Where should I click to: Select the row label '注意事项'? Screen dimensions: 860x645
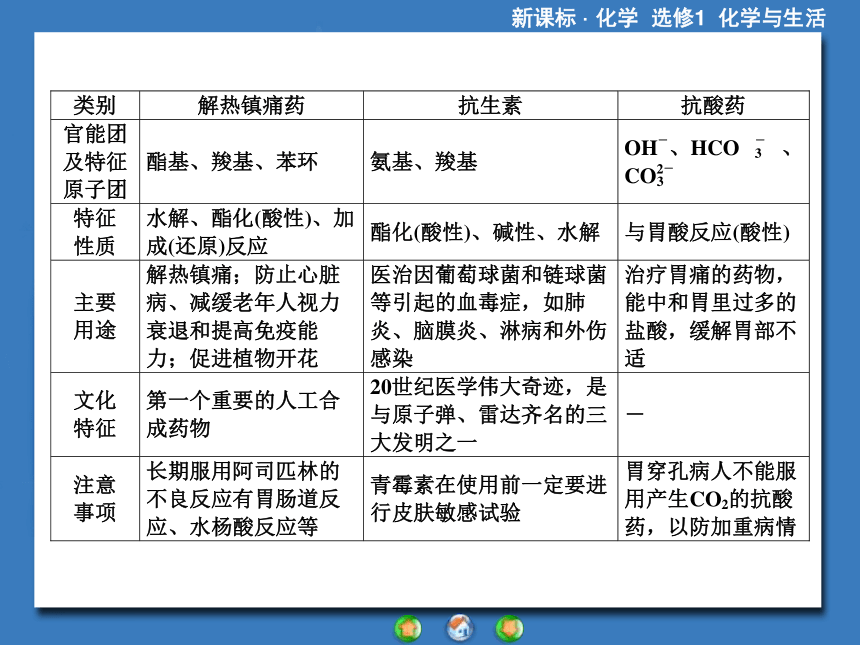pos(95,499)
